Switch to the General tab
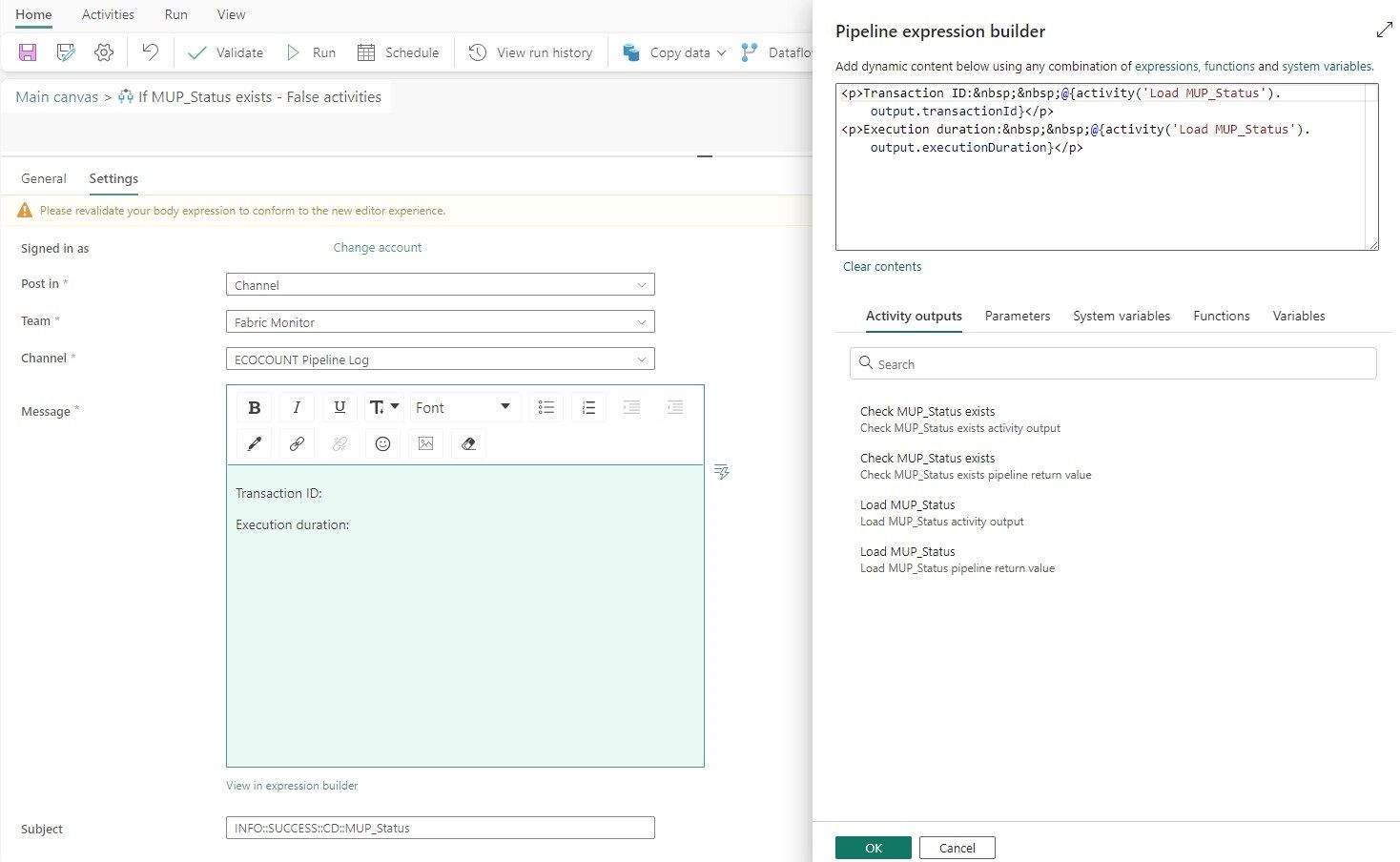1400x862 pixels. coord(44,178)
